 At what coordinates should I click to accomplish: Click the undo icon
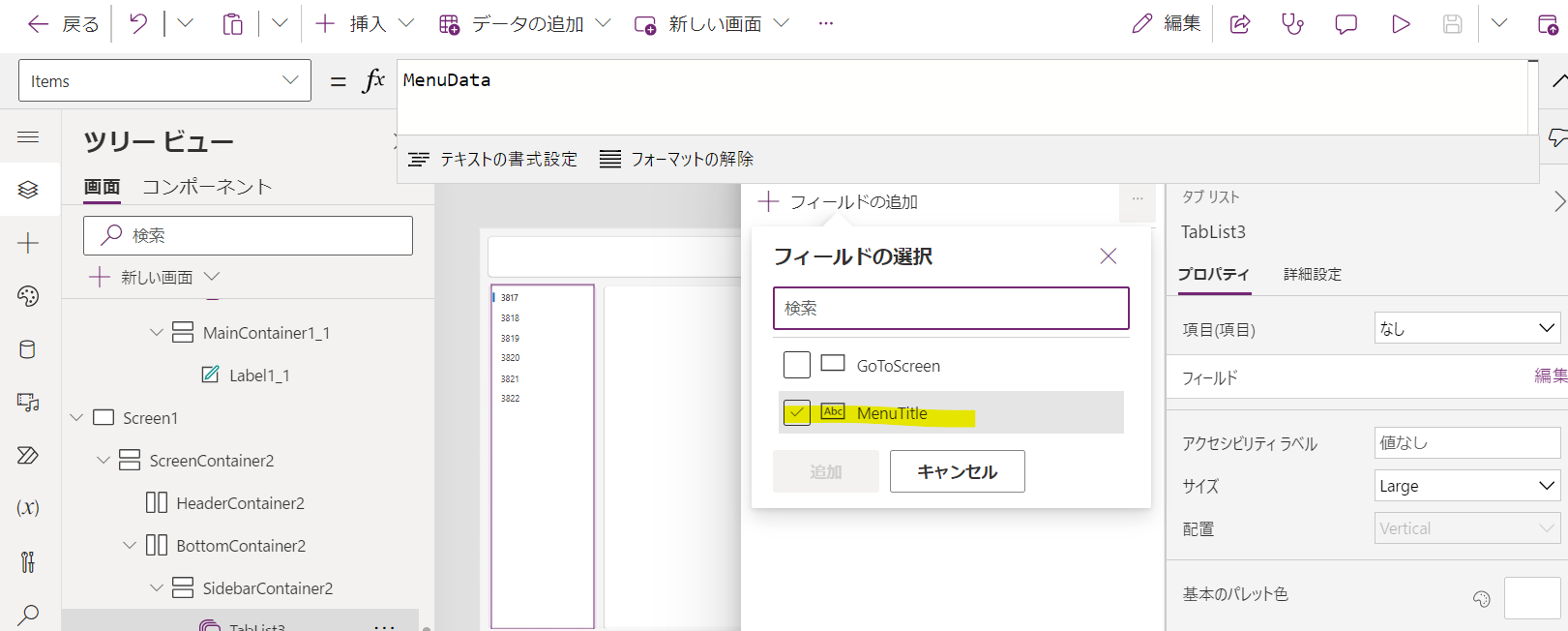tap(138, 24)
